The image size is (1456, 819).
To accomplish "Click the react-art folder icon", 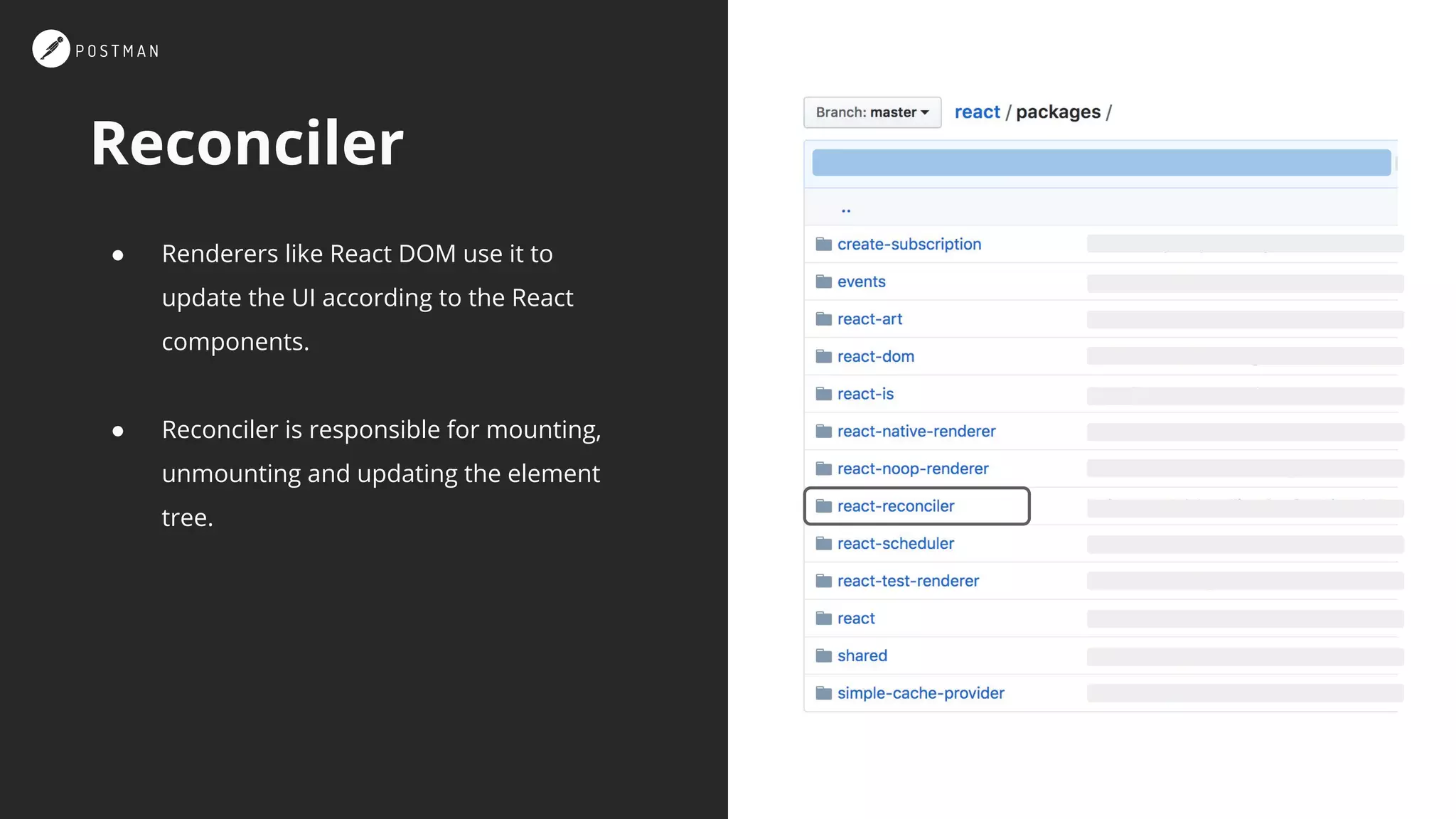I will click(824, 319).
